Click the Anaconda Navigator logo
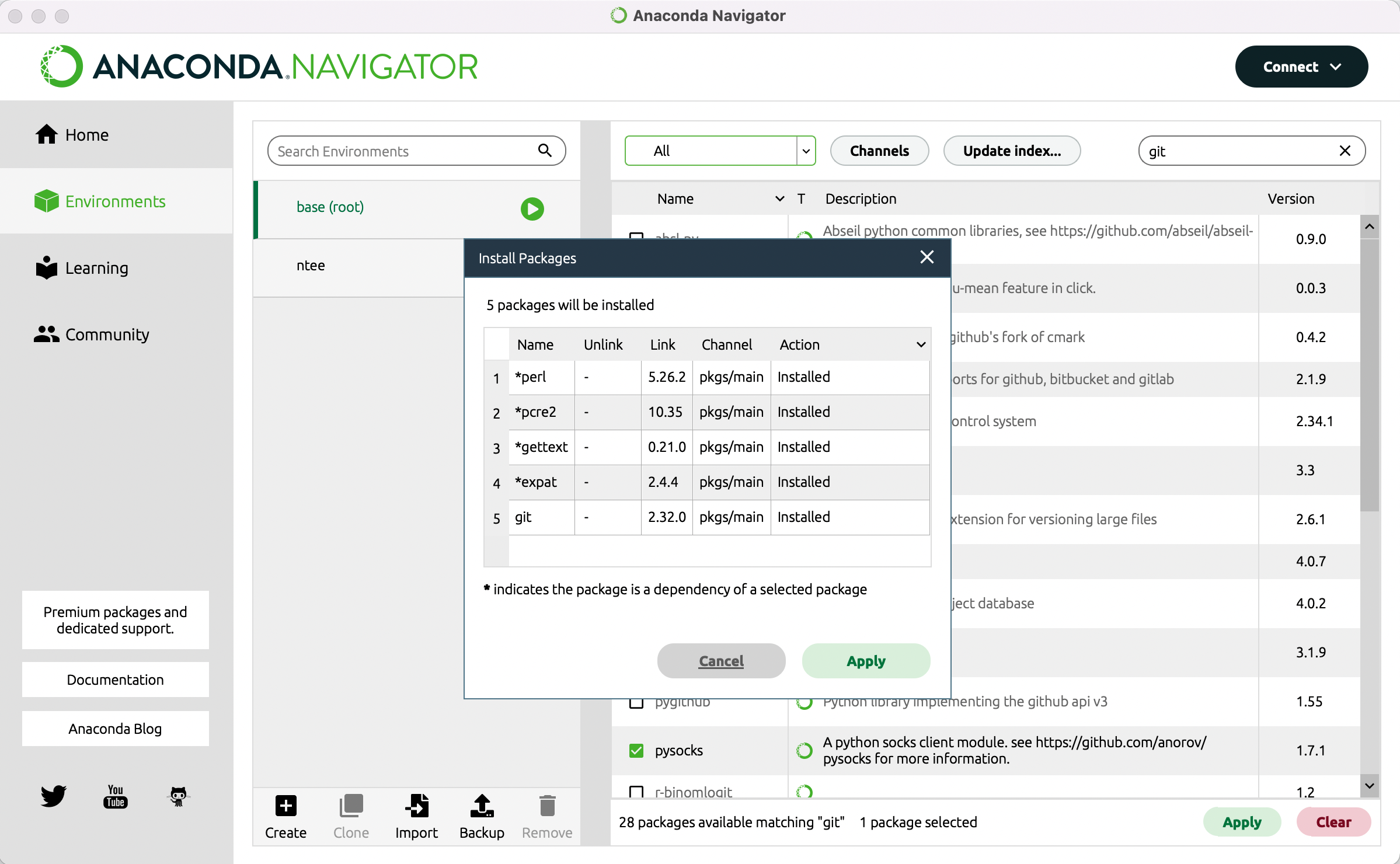1400x864 pixels. (259, 66)
